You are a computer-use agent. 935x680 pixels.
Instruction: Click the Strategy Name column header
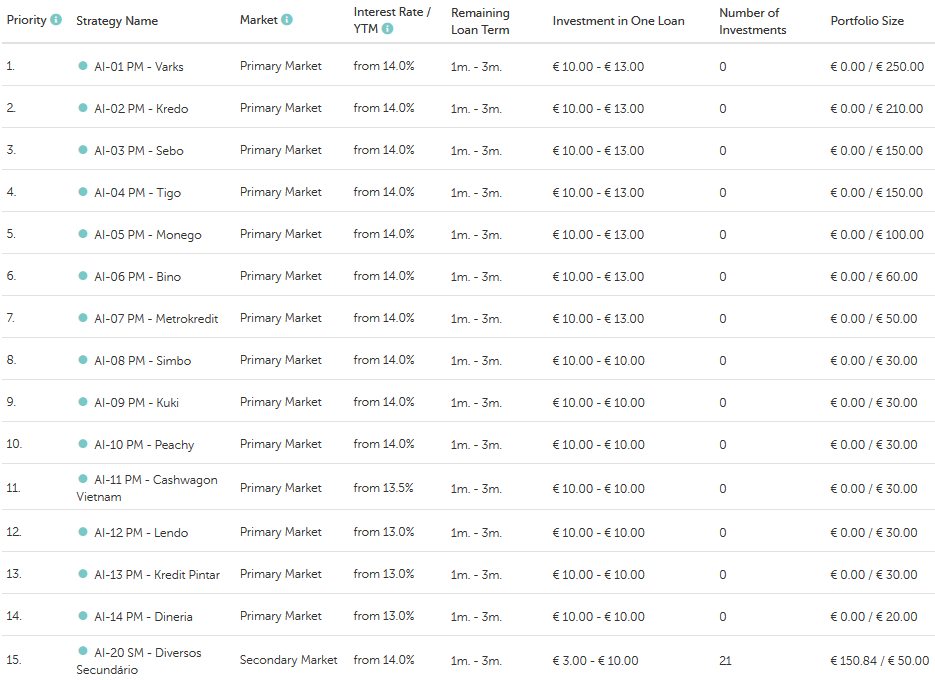coord(117,21)
